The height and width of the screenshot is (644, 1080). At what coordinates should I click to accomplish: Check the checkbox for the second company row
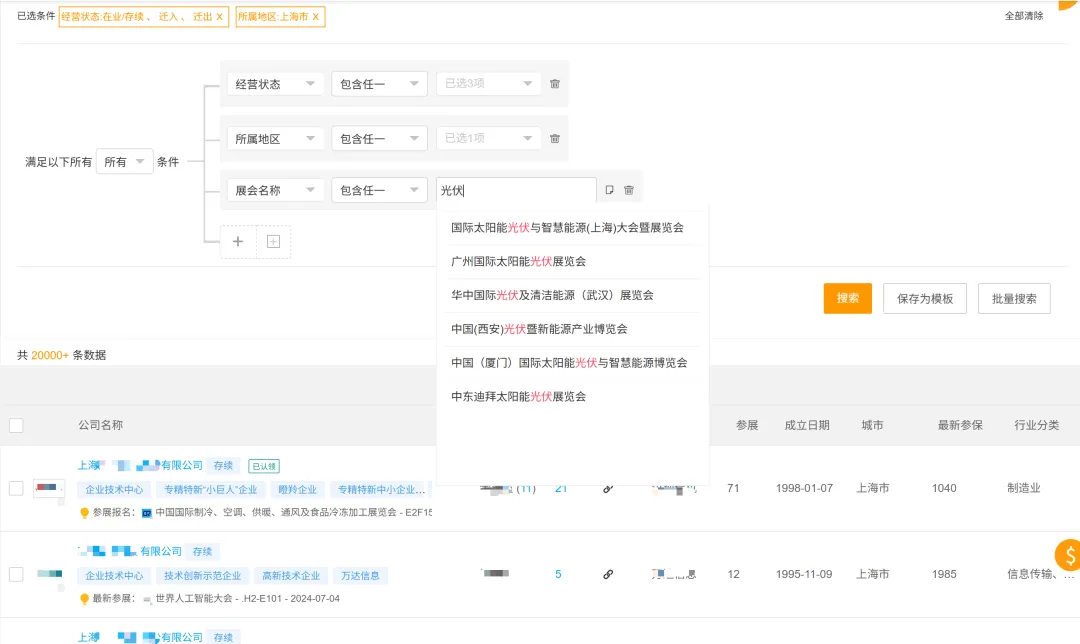(x=16, y=574)
